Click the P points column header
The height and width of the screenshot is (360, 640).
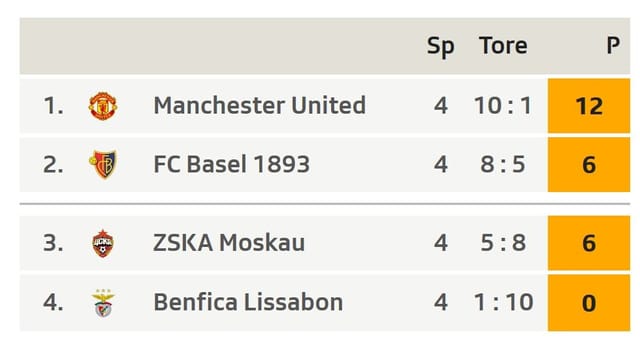click(613, 45)
